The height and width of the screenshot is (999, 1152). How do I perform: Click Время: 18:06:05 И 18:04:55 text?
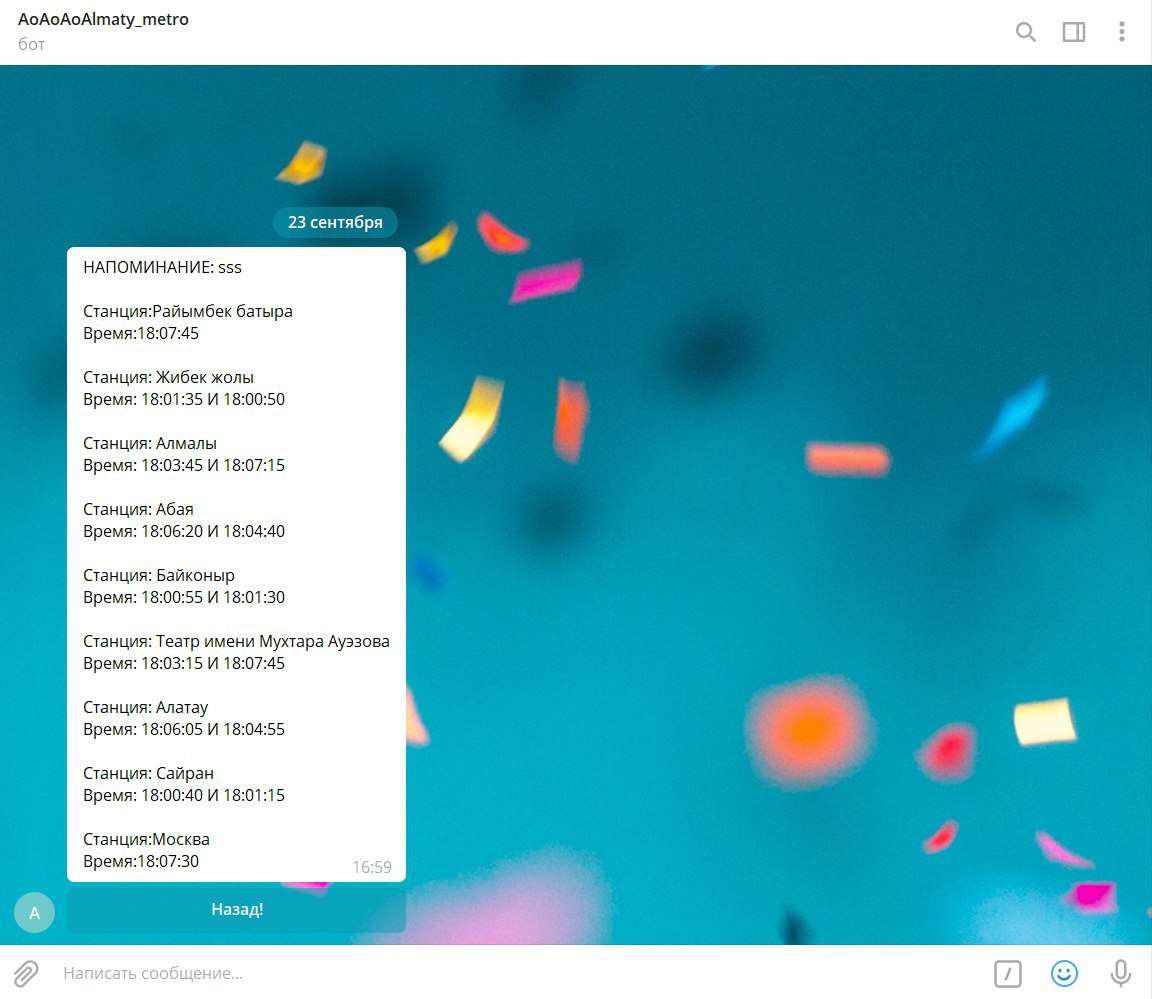click(x=184, y=730)
